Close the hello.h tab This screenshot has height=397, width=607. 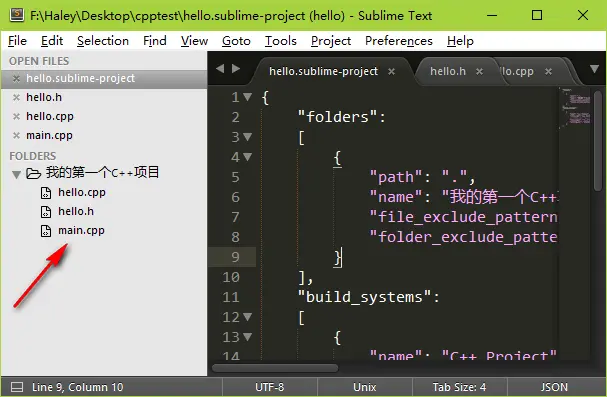click(x=479, y=71)
